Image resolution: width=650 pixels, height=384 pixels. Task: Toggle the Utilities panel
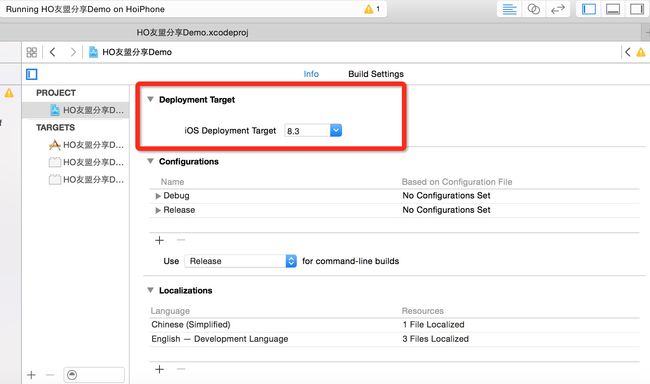pos(637,9)
